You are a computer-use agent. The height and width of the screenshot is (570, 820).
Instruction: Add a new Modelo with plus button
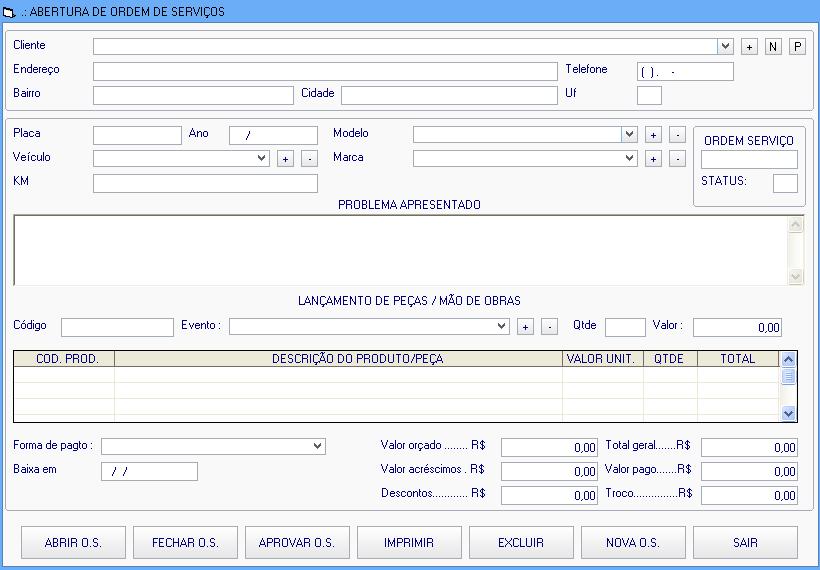653,135
